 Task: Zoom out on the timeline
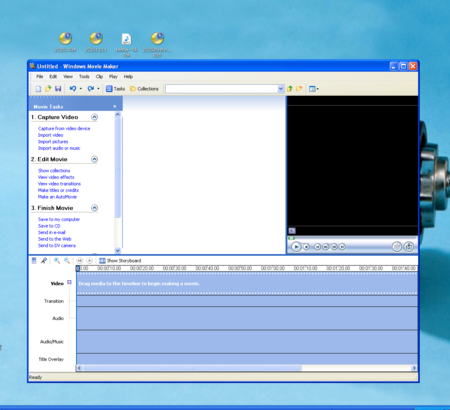pos(67,261)
